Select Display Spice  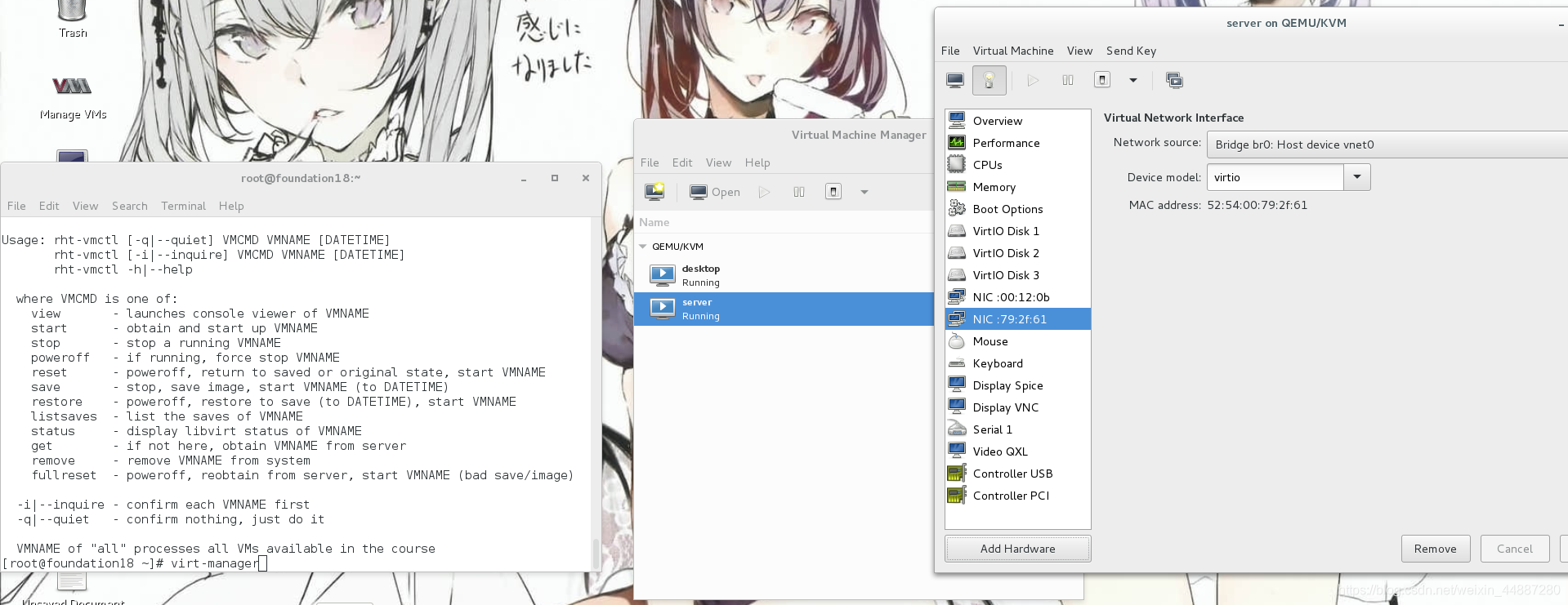click(x=1018, y=385)
